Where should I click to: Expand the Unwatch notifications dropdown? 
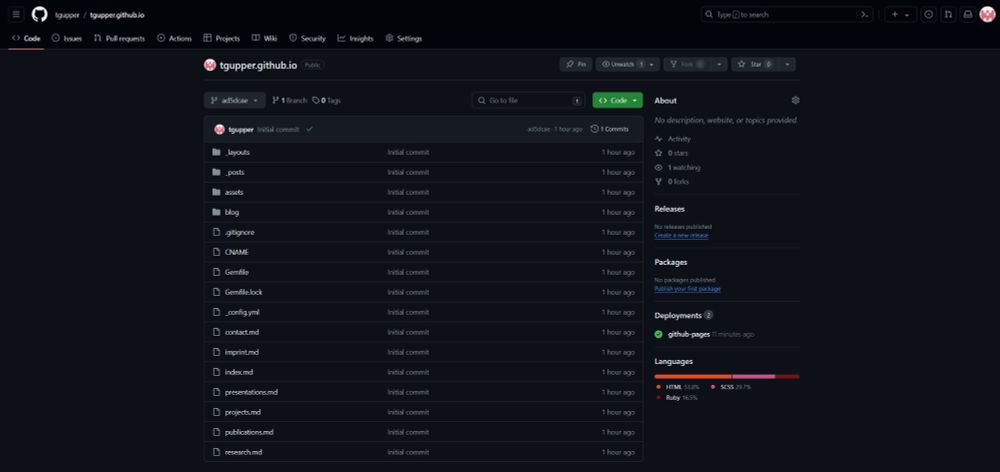629,64
